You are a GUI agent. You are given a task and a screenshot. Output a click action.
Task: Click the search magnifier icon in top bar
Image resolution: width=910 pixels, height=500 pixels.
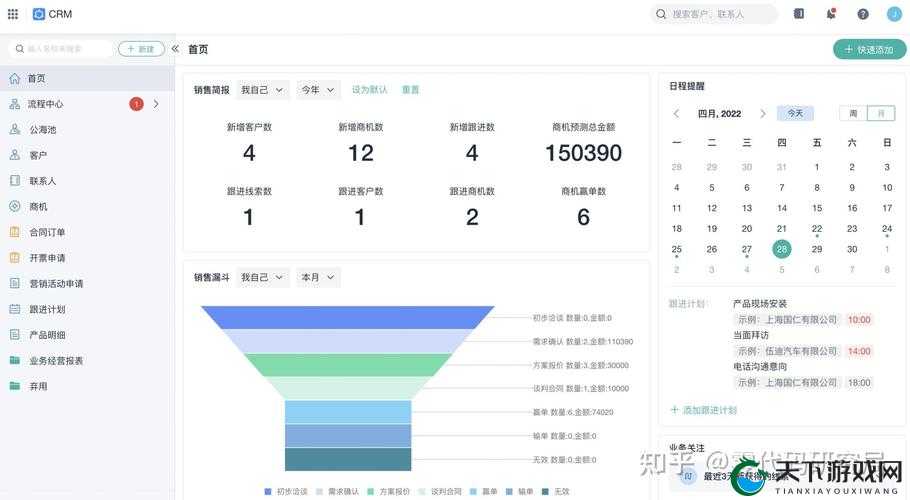point(661,14)
